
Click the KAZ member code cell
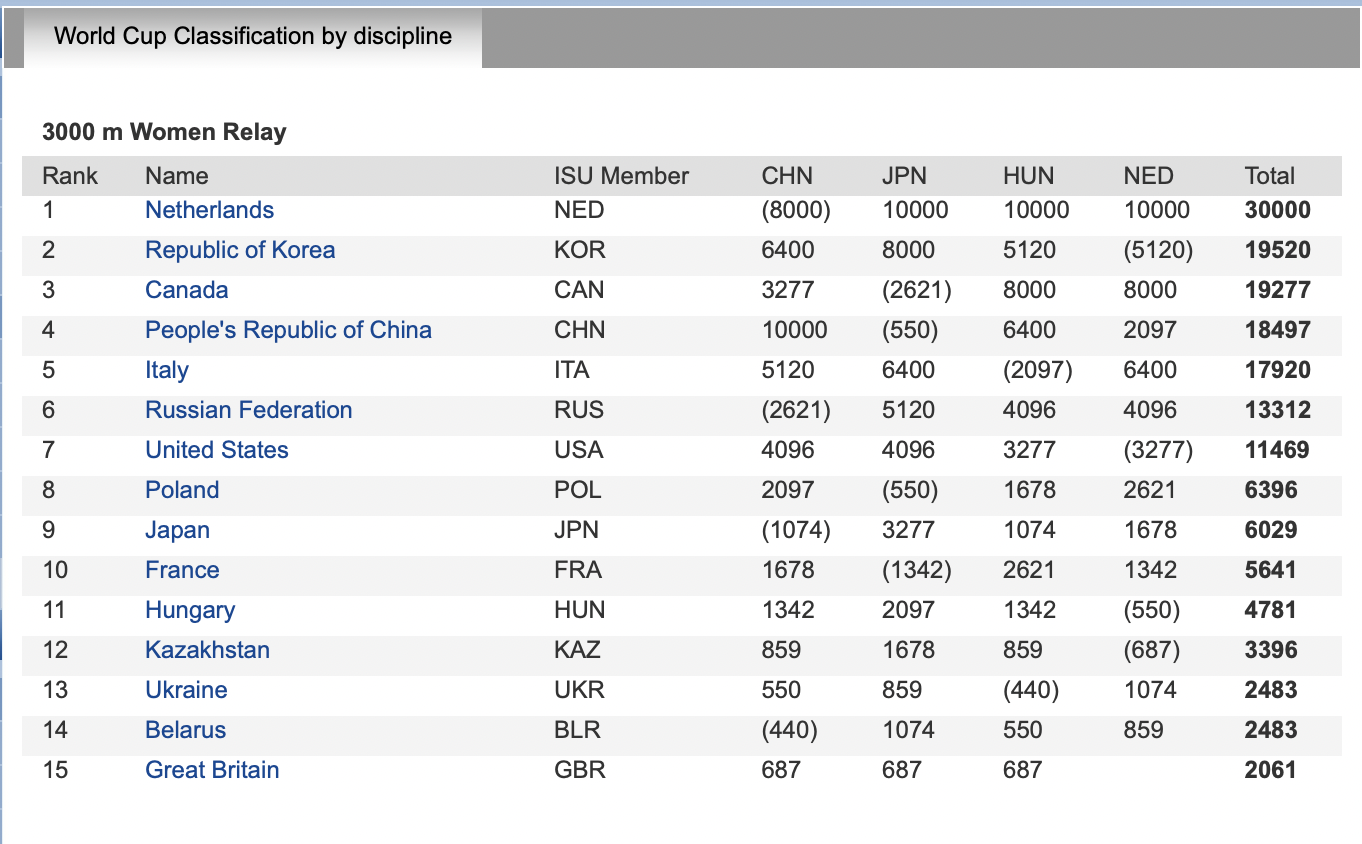point(578,650)
